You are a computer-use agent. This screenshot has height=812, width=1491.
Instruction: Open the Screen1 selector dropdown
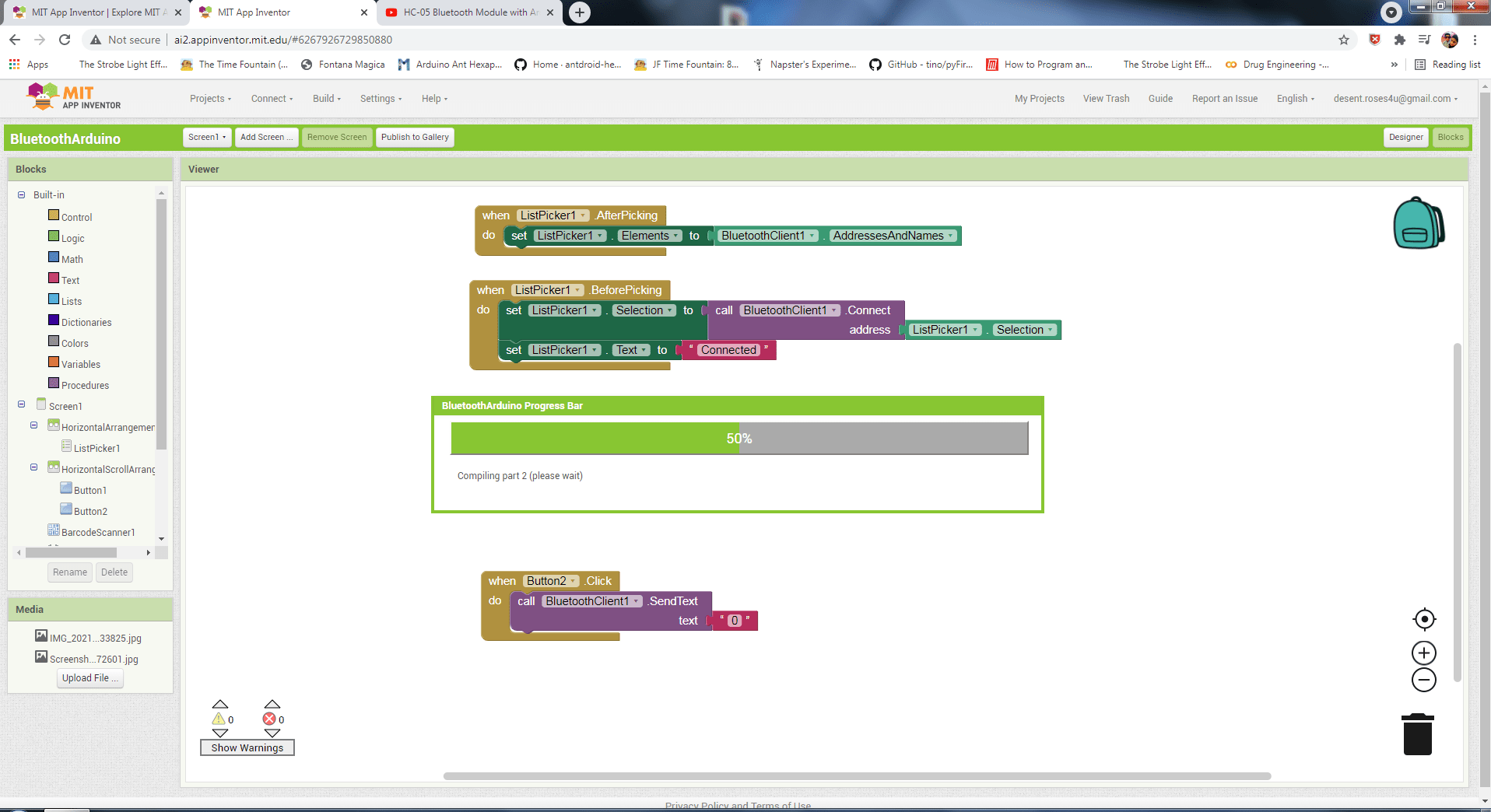point(207,137)
